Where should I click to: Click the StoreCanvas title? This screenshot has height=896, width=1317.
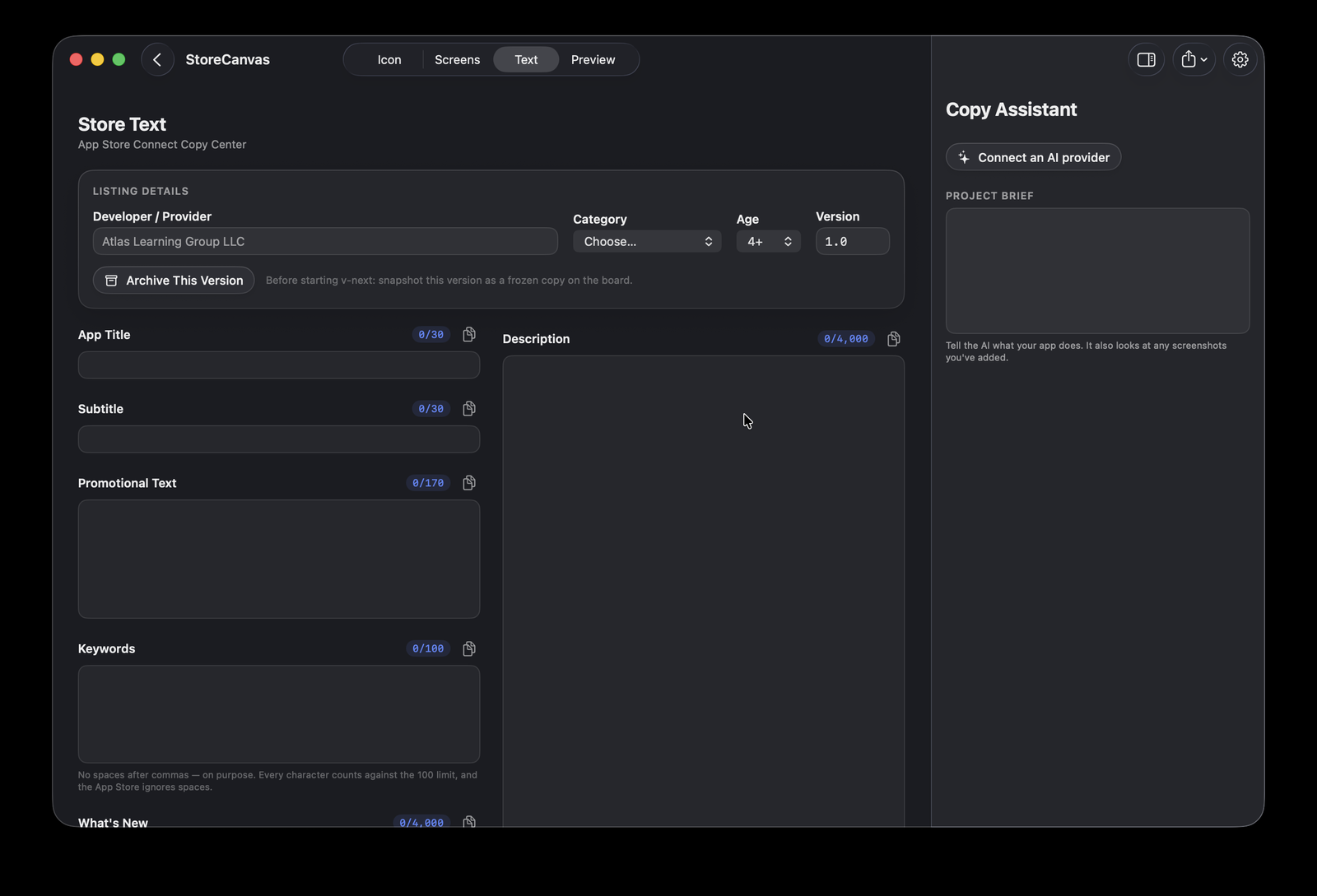tap(227, 59)
